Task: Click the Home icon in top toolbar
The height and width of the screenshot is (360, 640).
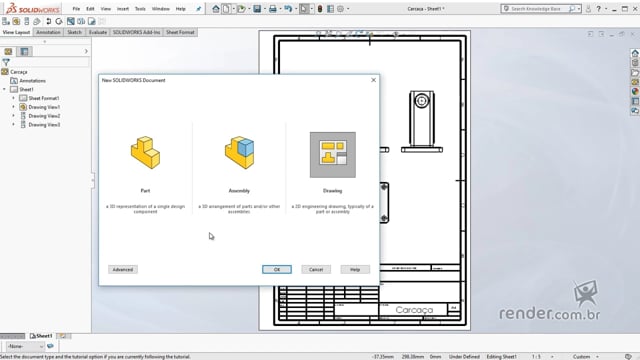Action: (216, 9)
